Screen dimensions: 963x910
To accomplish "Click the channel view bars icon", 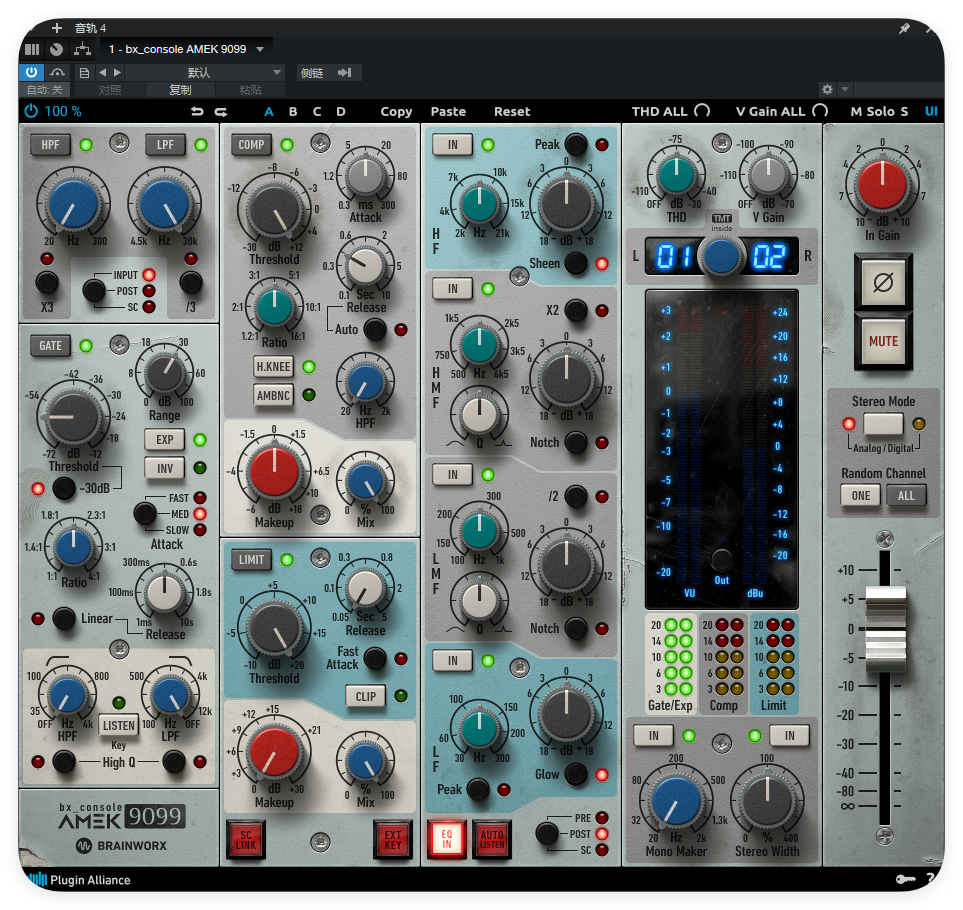I will 32,49.
